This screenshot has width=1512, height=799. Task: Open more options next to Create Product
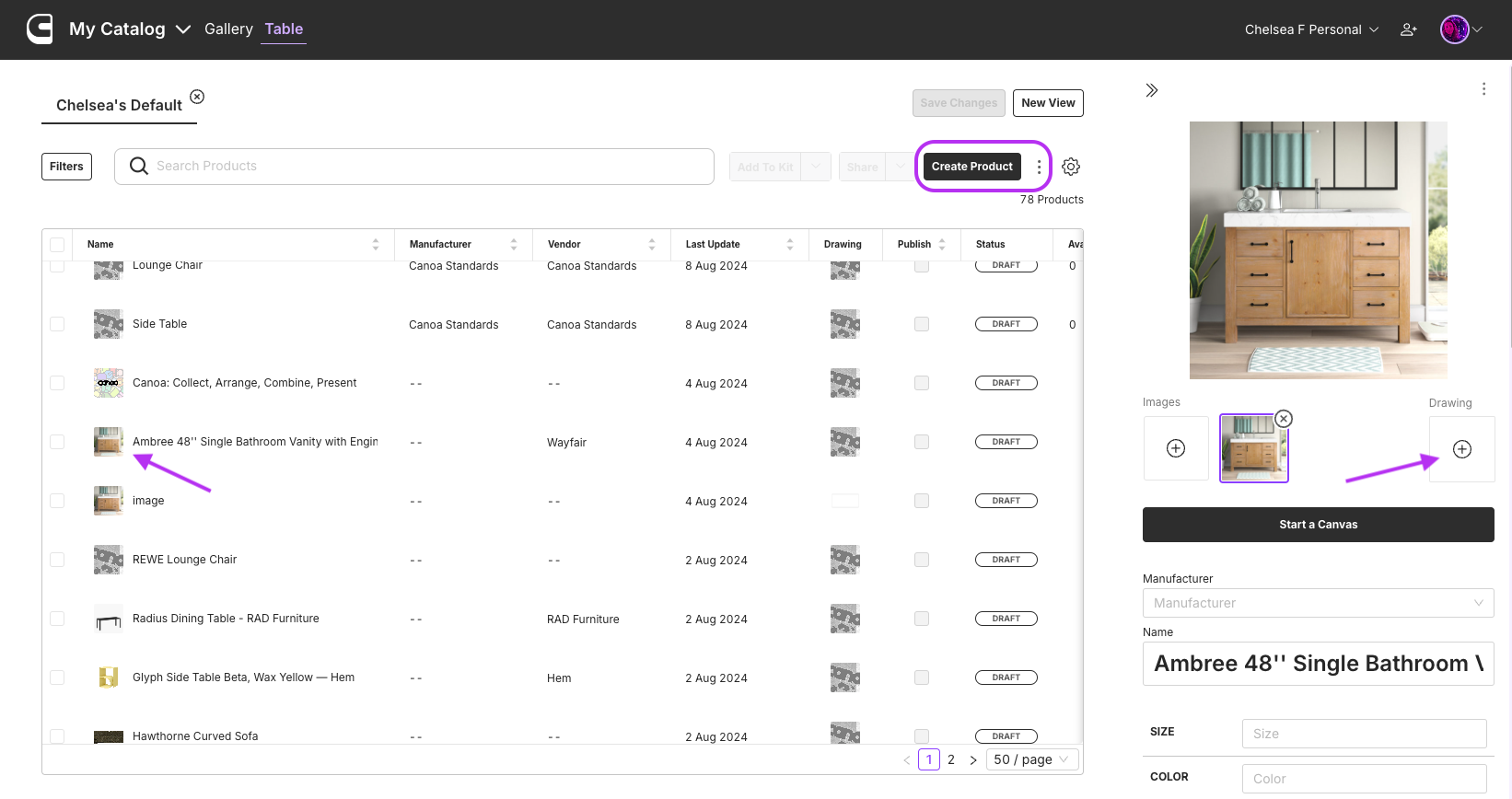(1039, 167)
